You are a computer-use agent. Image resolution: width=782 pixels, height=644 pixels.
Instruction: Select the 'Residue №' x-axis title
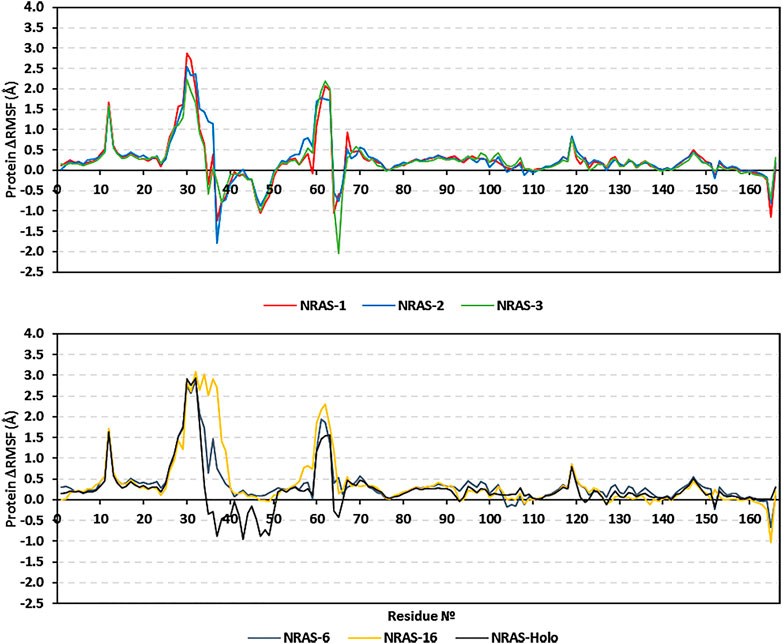click(x=421, y=616)
